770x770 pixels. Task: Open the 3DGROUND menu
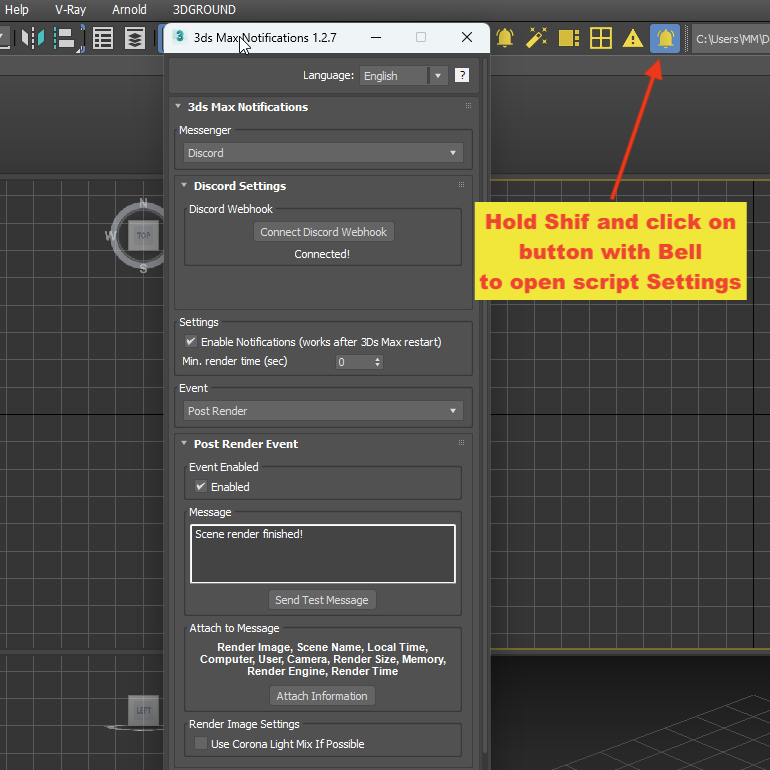pos(204,9)
